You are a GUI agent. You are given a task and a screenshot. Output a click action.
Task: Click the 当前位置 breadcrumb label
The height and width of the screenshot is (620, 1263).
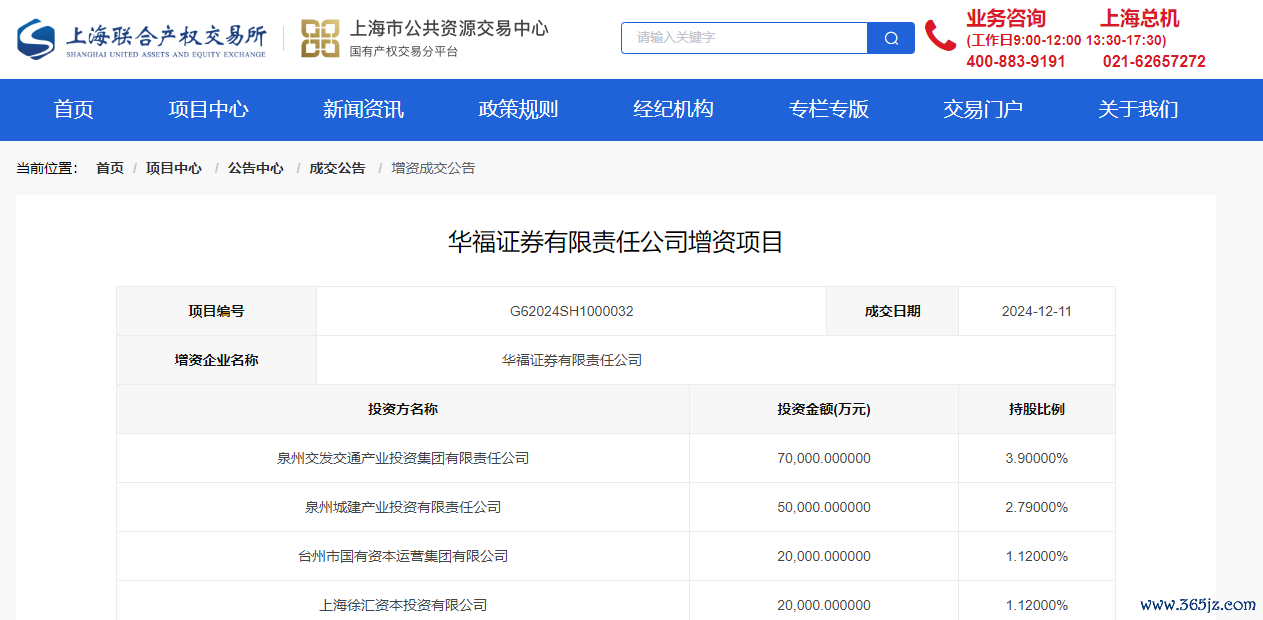coord(47,168)
